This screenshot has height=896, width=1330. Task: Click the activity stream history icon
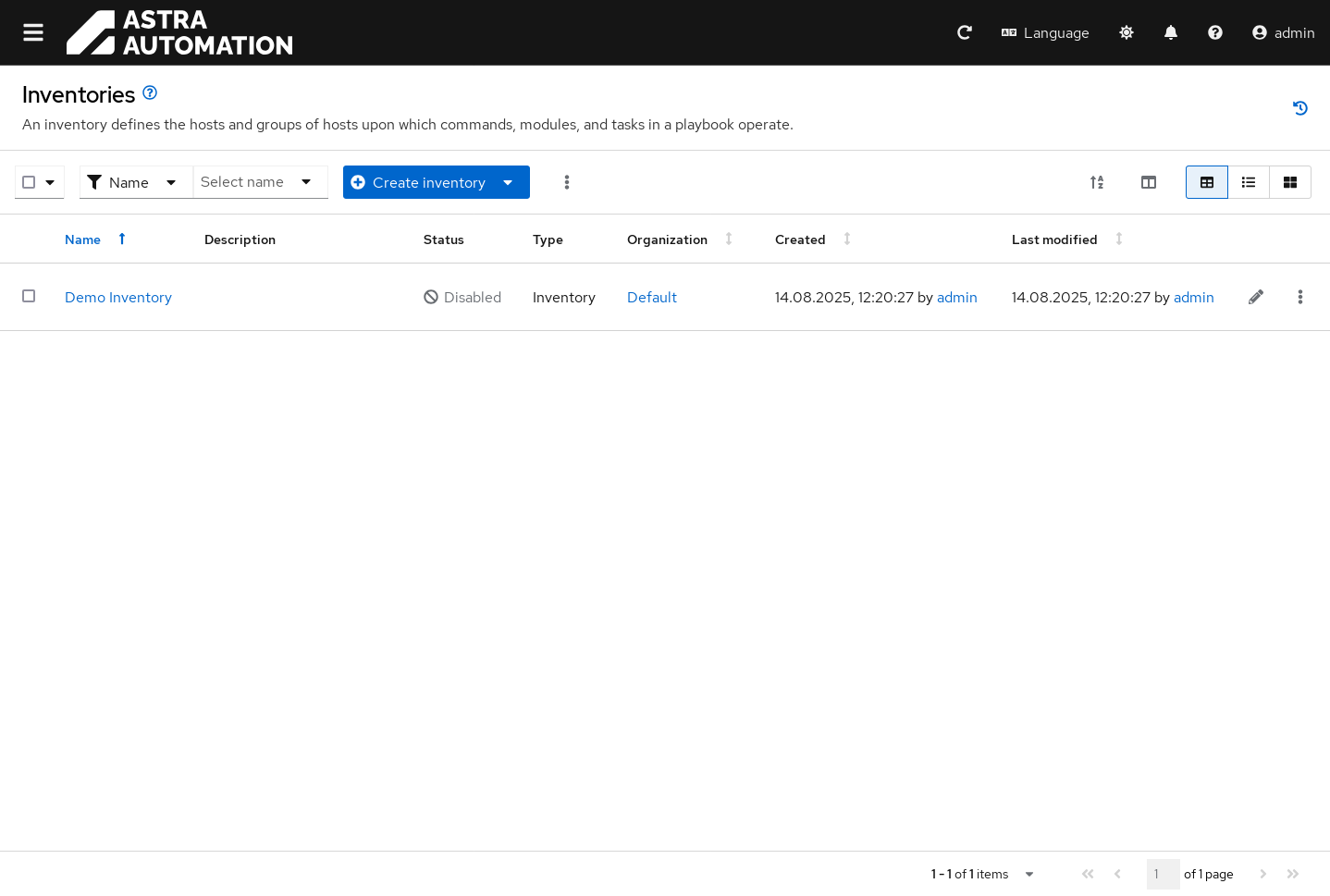pyautogui.click(x=1299, y=108)
